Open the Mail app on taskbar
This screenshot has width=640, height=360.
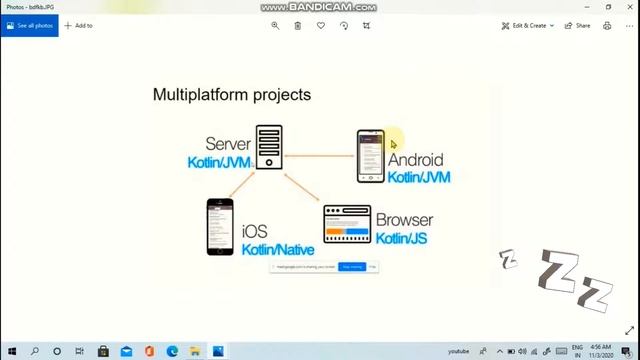click(127, 351)
